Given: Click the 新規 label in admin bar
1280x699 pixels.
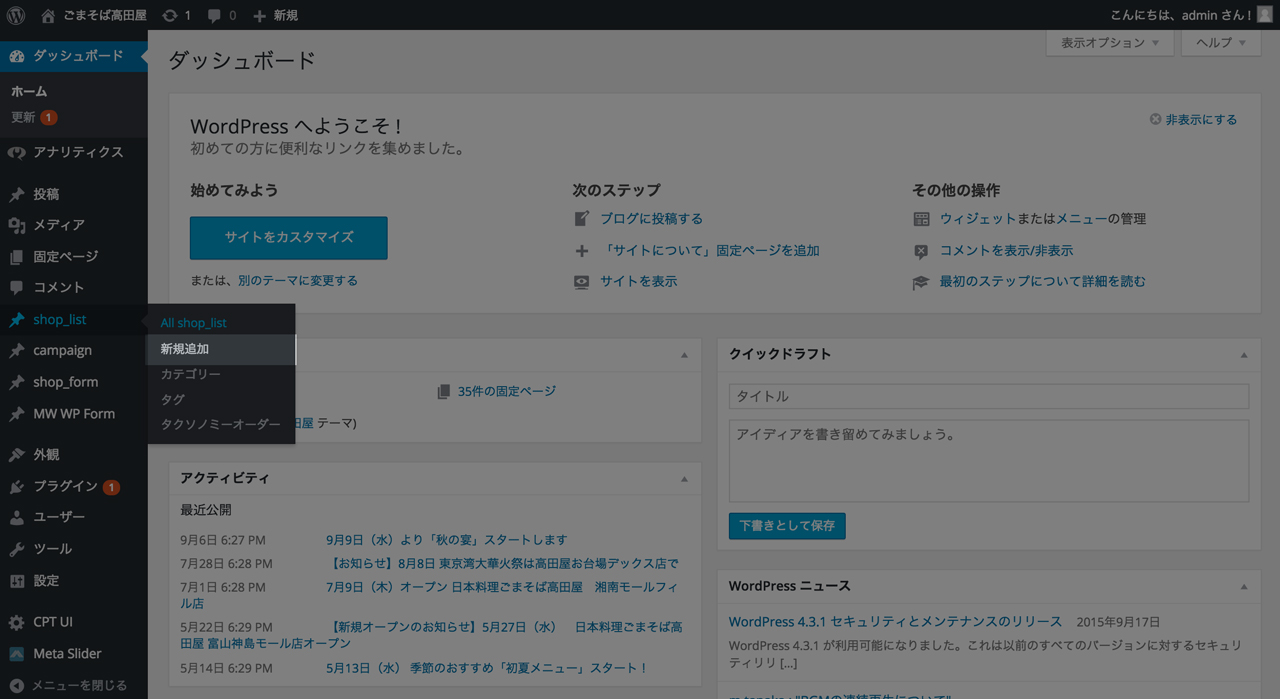Looking at the screenshot, I should pos(285,16).
